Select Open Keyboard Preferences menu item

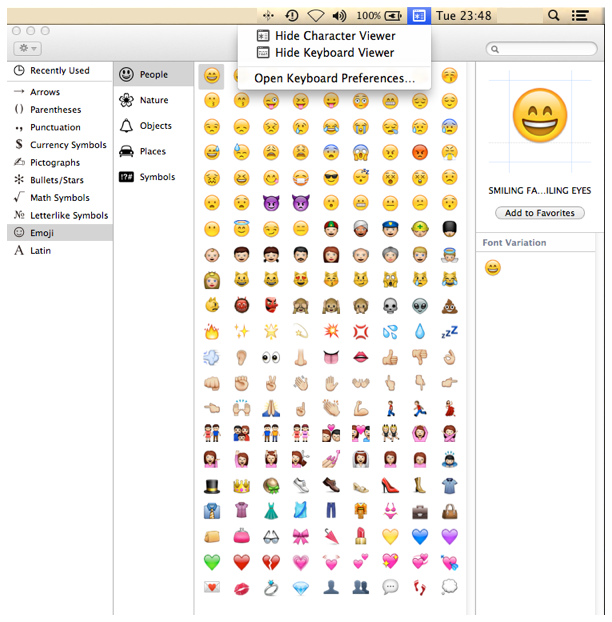pos(334,78)
